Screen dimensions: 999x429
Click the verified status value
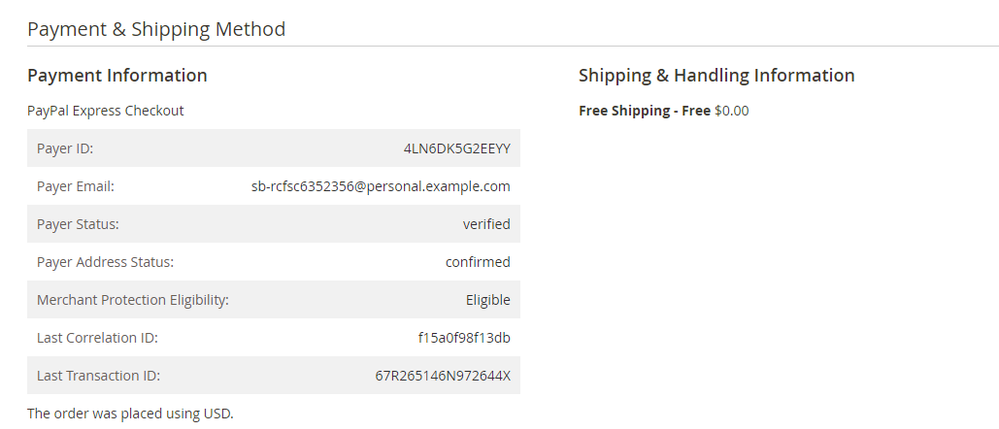point(486,224)
